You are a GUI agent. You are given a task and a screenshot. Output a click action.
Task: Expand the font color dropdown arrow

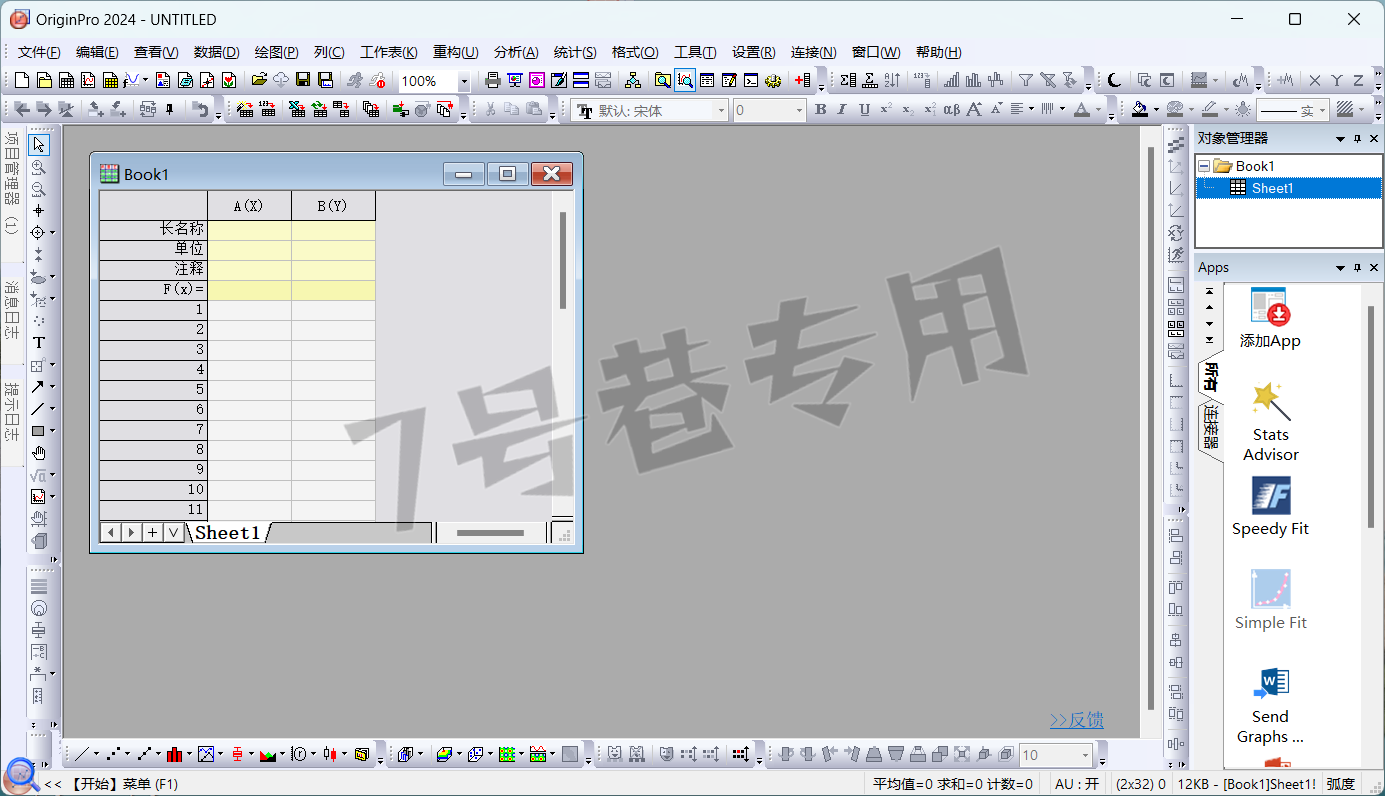tap(1098, 110)
